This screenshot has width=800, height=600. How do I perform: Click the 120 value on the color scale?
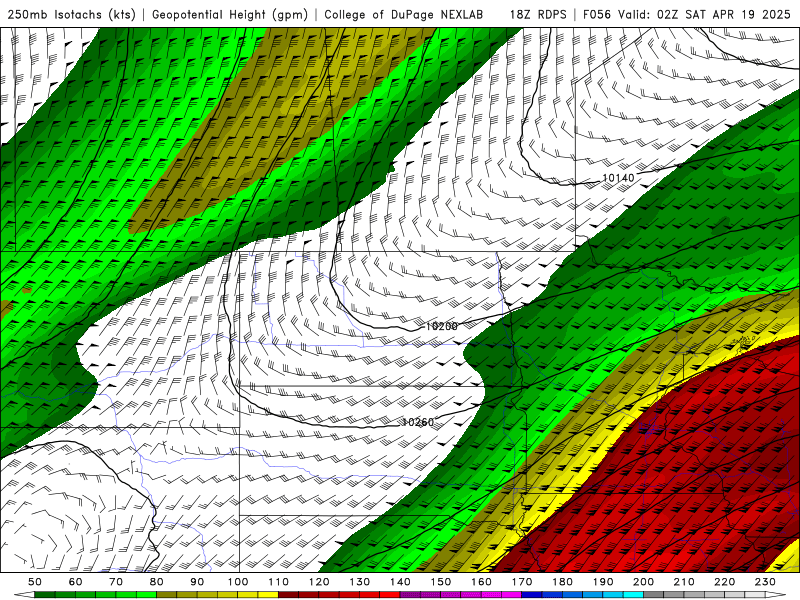point(319,582)
